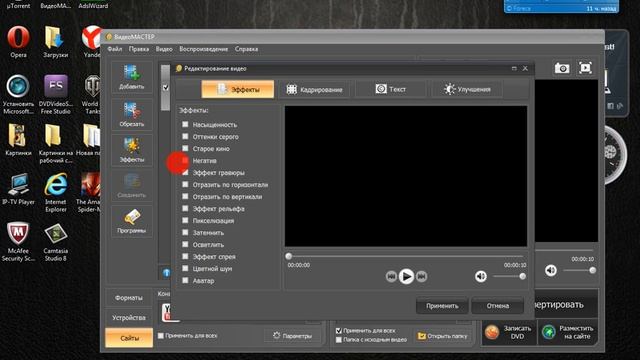
Task: Take a snapshot with the camera icon
Action: [562, 68]
